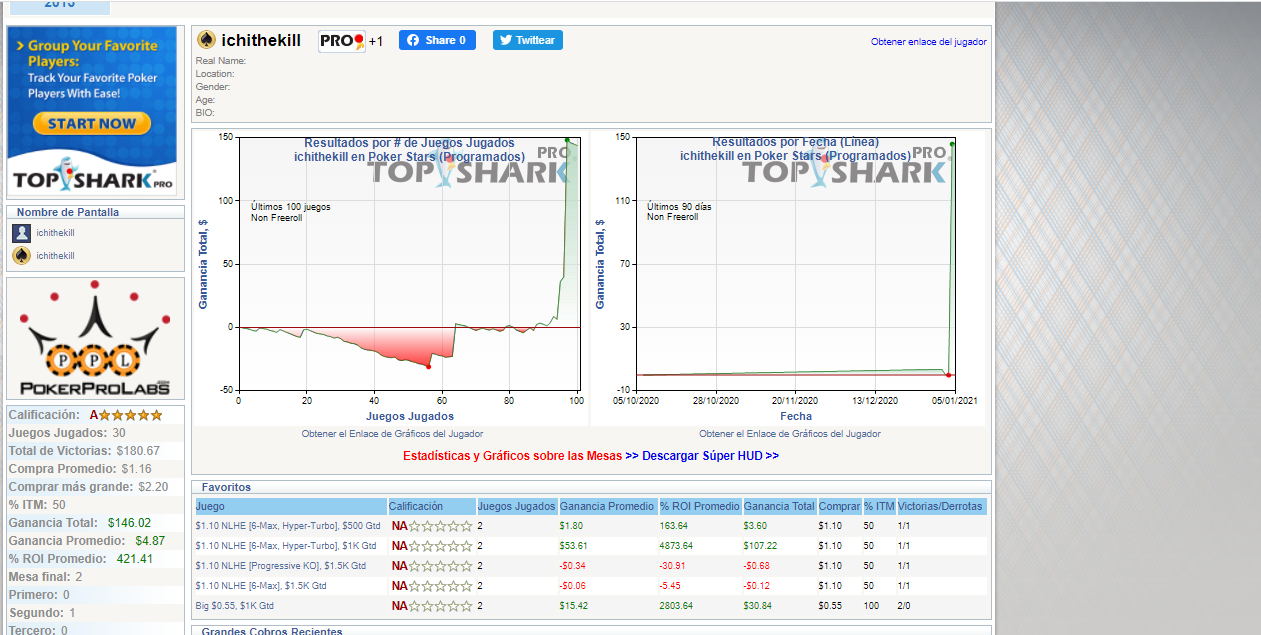Share player on Facebook

coord(437,40)
